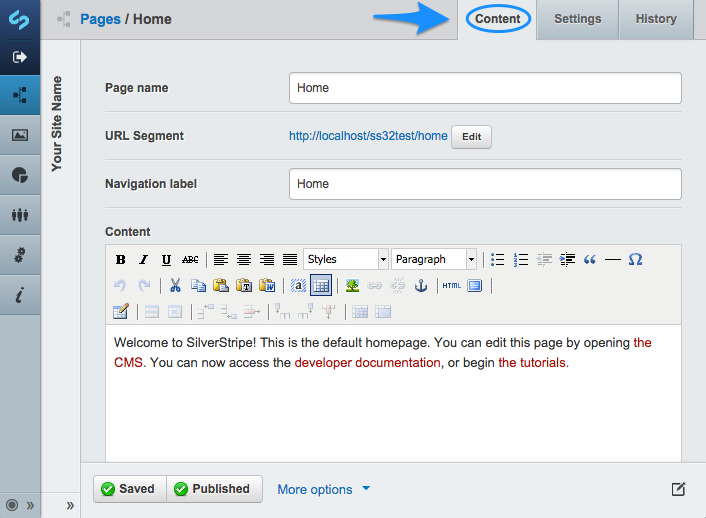Click the log out icon in sidebar
This screenshot has width=706, height=518.
19,57
